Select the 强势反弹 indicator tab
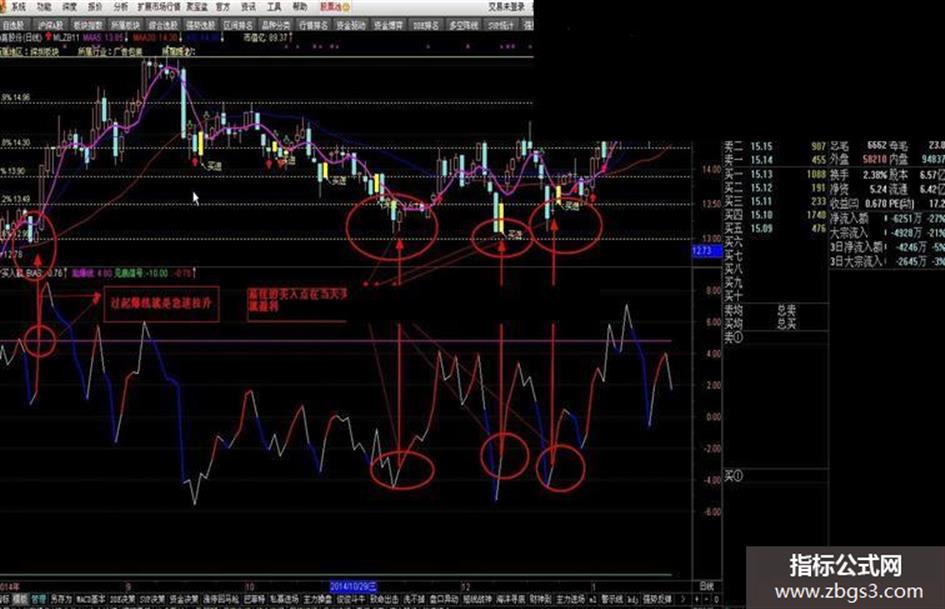The width and height of the screenshot is (945, 609). pos(657,599)
